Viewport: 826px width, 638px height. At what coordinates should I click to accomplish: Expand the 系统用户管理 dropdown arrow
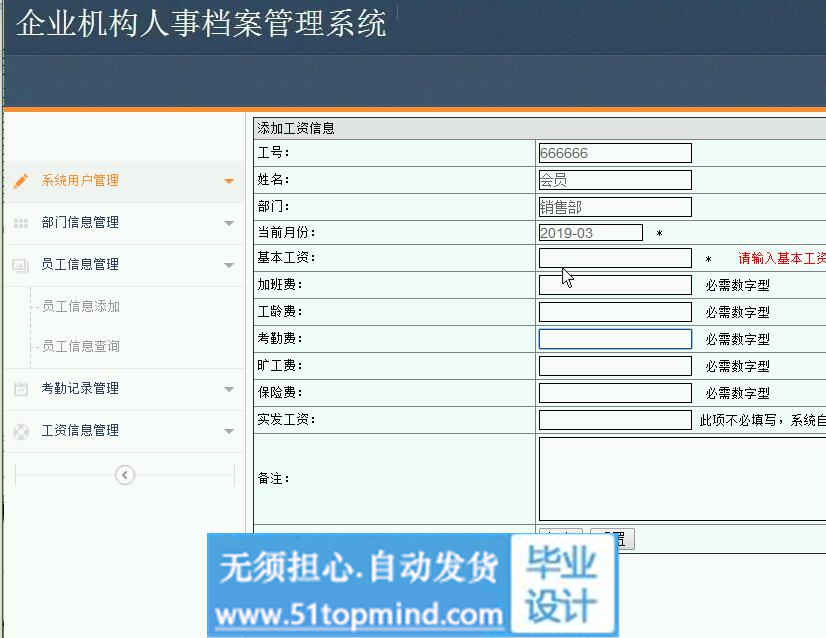[x=229, y=181]
